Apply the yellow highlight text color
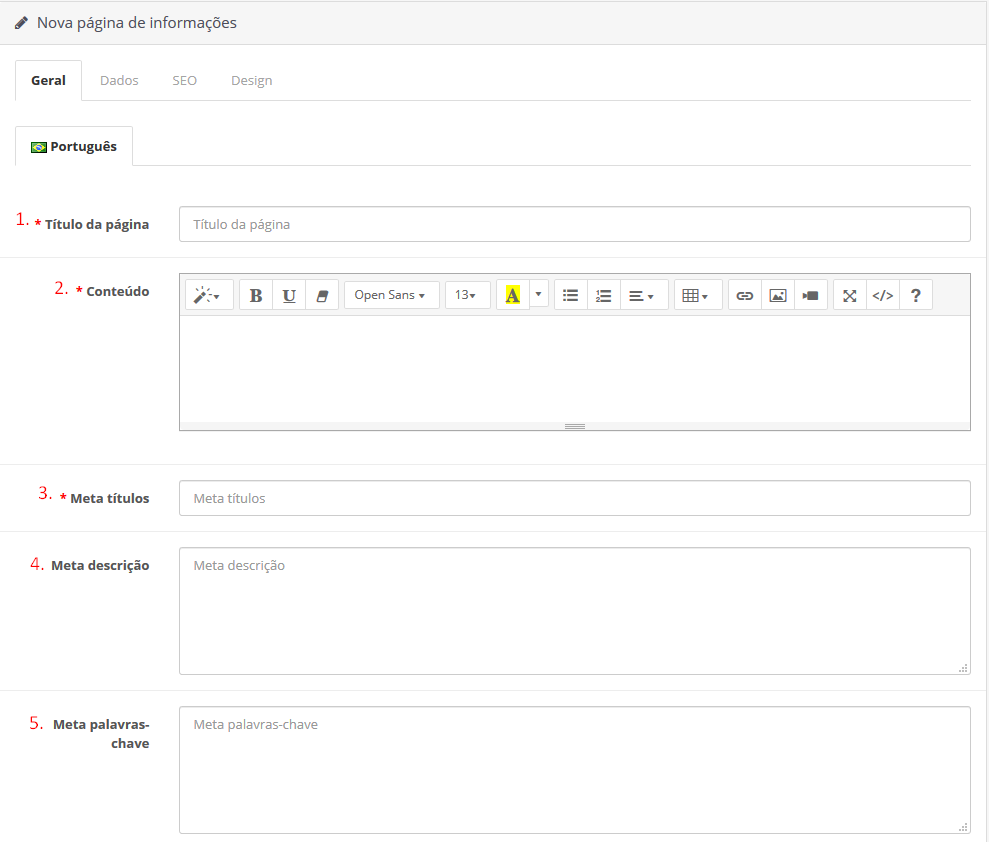 pyautogui.click(x=513, y=296)
